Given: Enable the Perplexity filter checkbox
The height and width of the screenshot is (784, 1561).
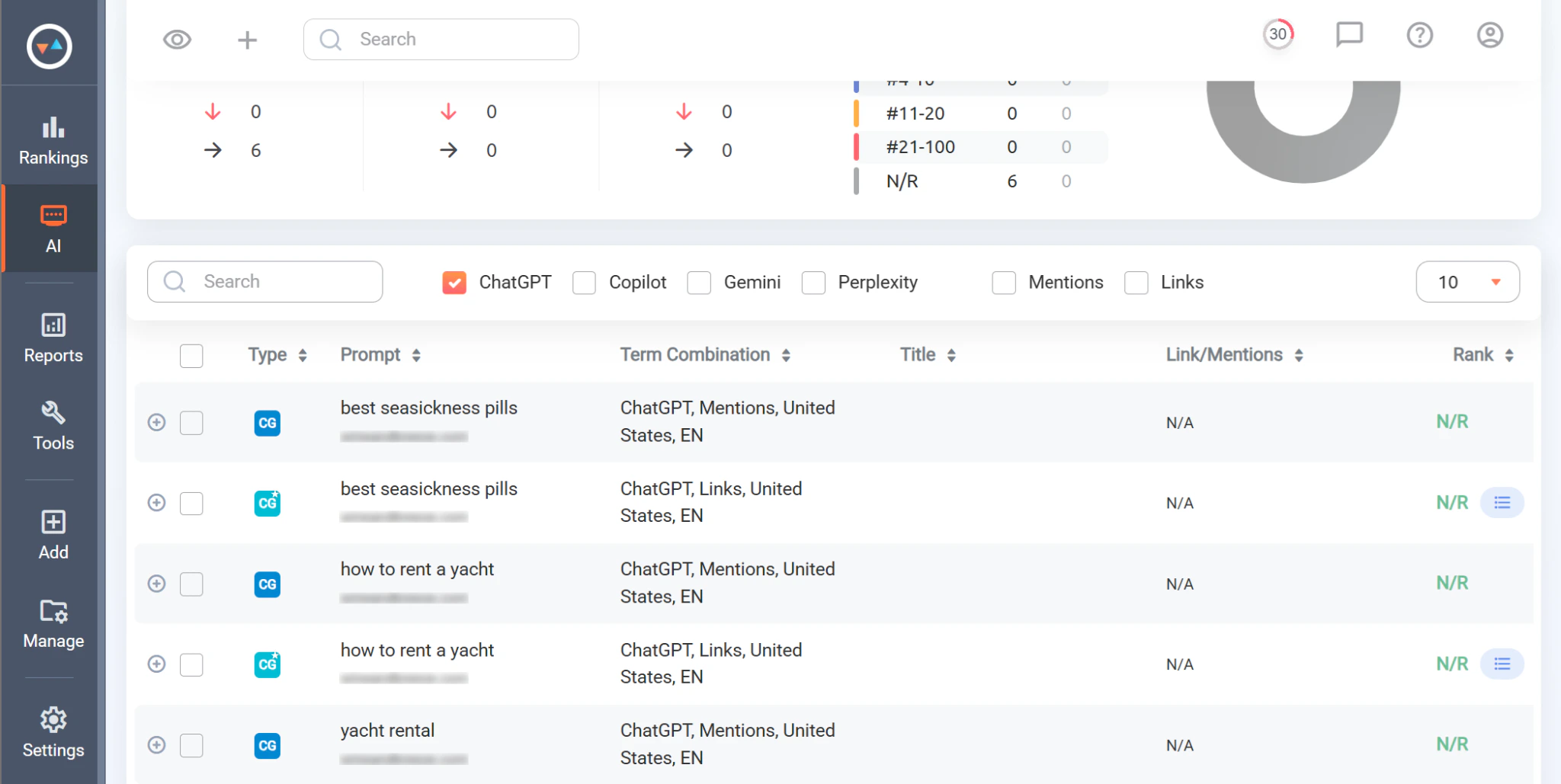Looking at the screenshot, I should [x=813, y=283].
